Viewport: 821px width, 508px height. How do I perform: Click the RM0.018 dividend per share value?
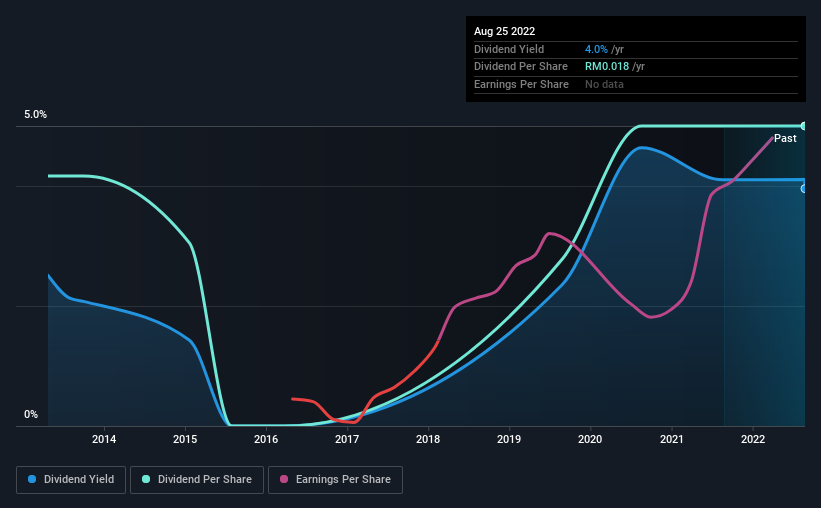click(606, 67)
